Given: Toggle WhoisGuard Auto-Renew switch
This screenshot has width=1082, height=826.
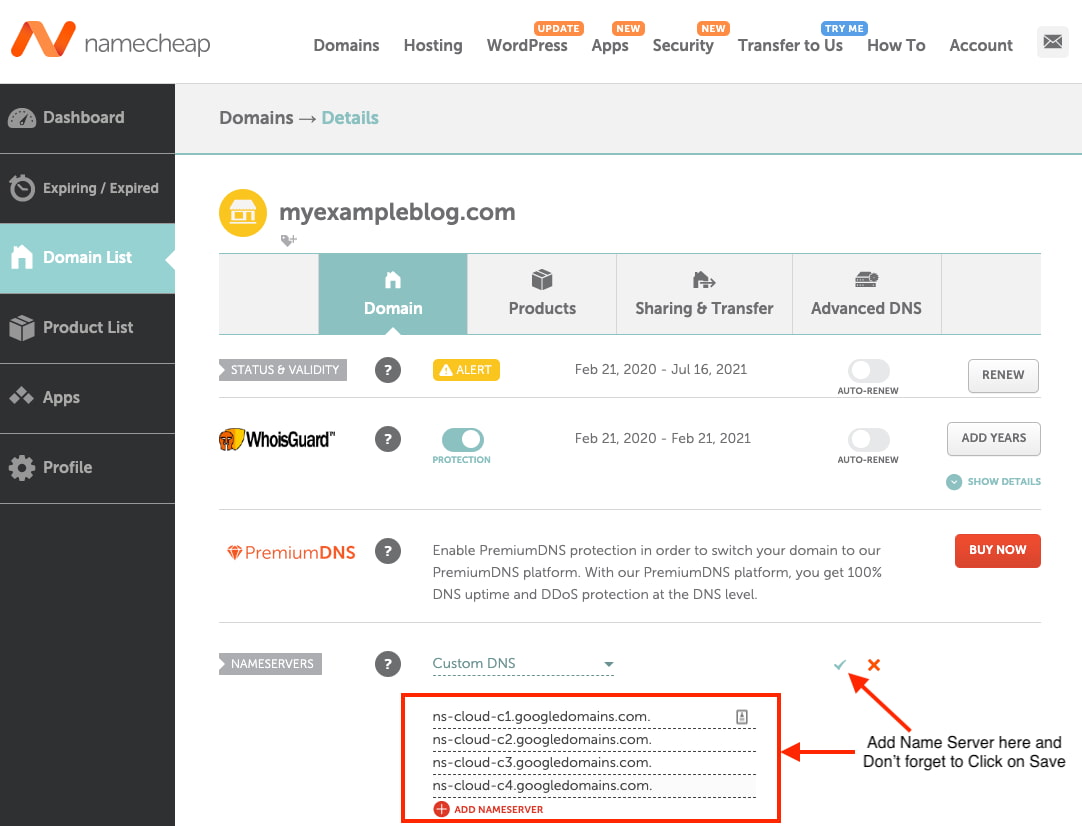Looking at the screenshot, I should coord(869,440).
